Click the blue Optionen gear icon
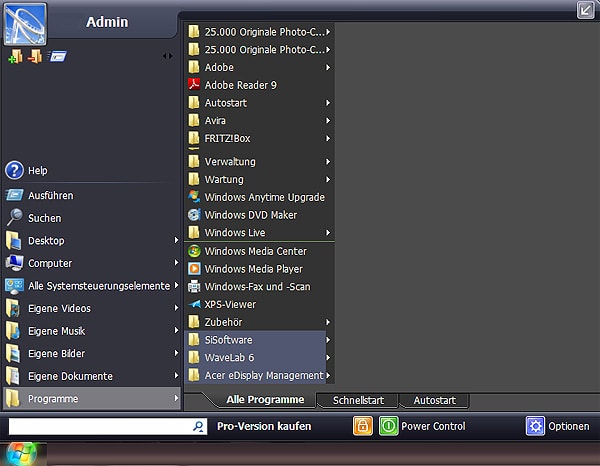The image size is (600, 466). point(535,426)
